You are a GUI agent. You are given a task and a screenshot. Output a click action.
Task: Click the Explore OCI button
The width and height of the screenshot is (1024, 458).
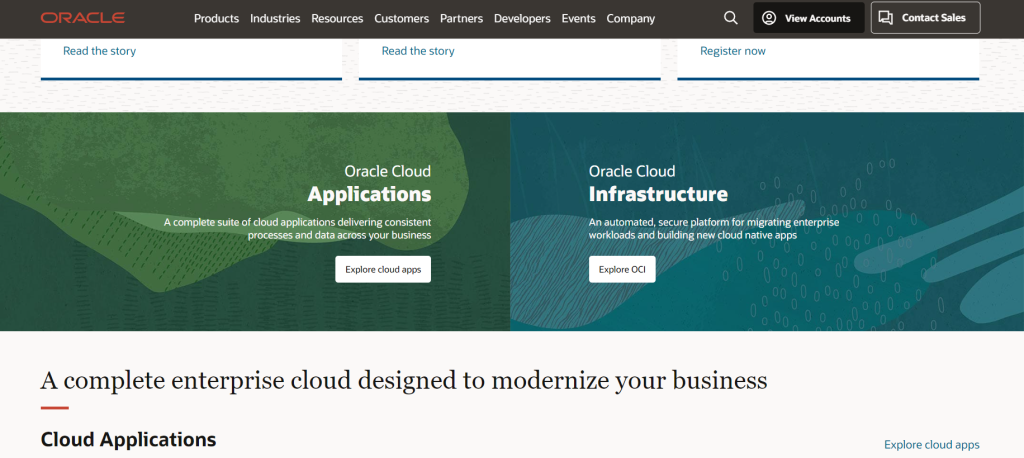[622, 269]
